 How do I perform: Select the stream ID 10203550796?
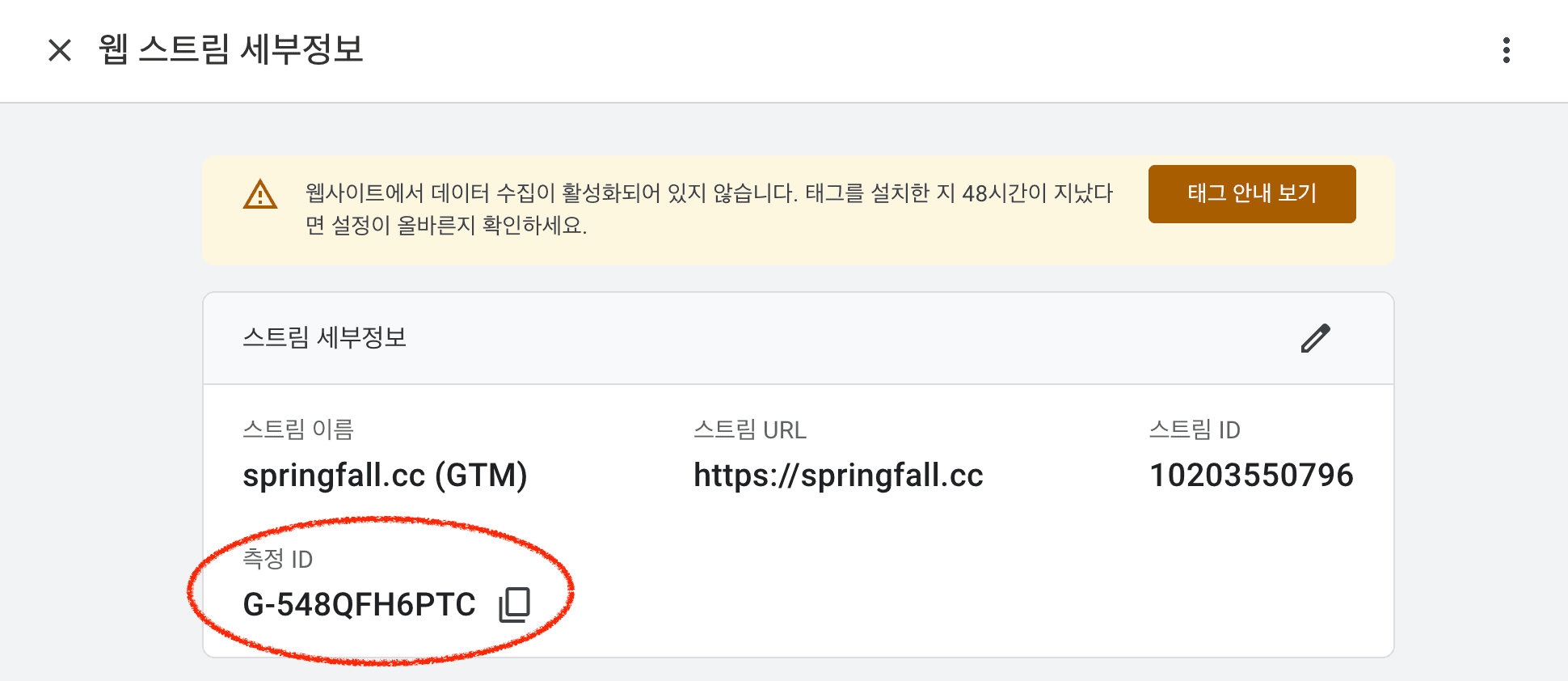tap(1251, 476)
